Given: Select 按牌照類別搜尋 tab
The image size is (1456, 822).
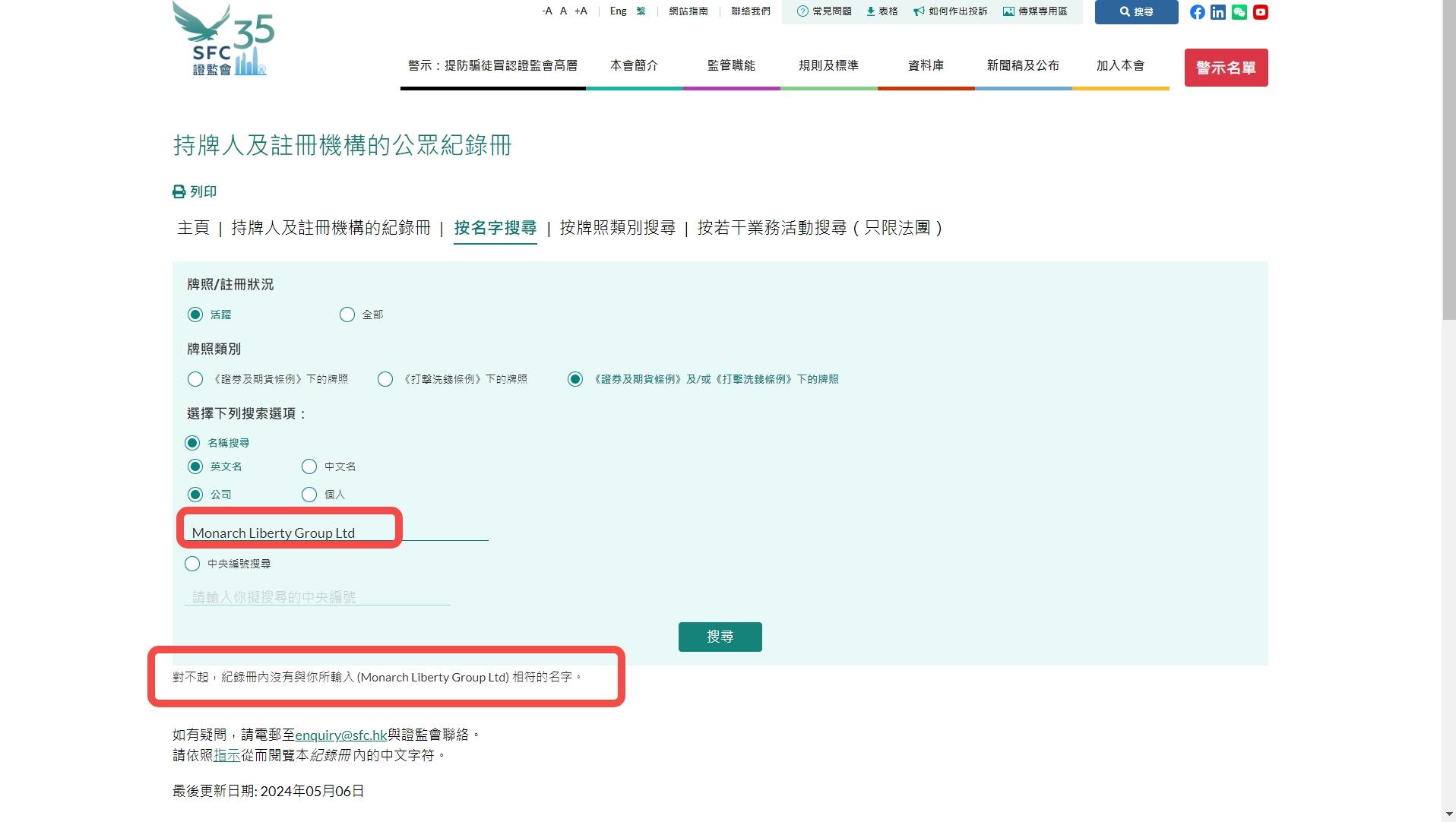Looking at the screenshot, I should pyautogui.click(x=617, y=228).
